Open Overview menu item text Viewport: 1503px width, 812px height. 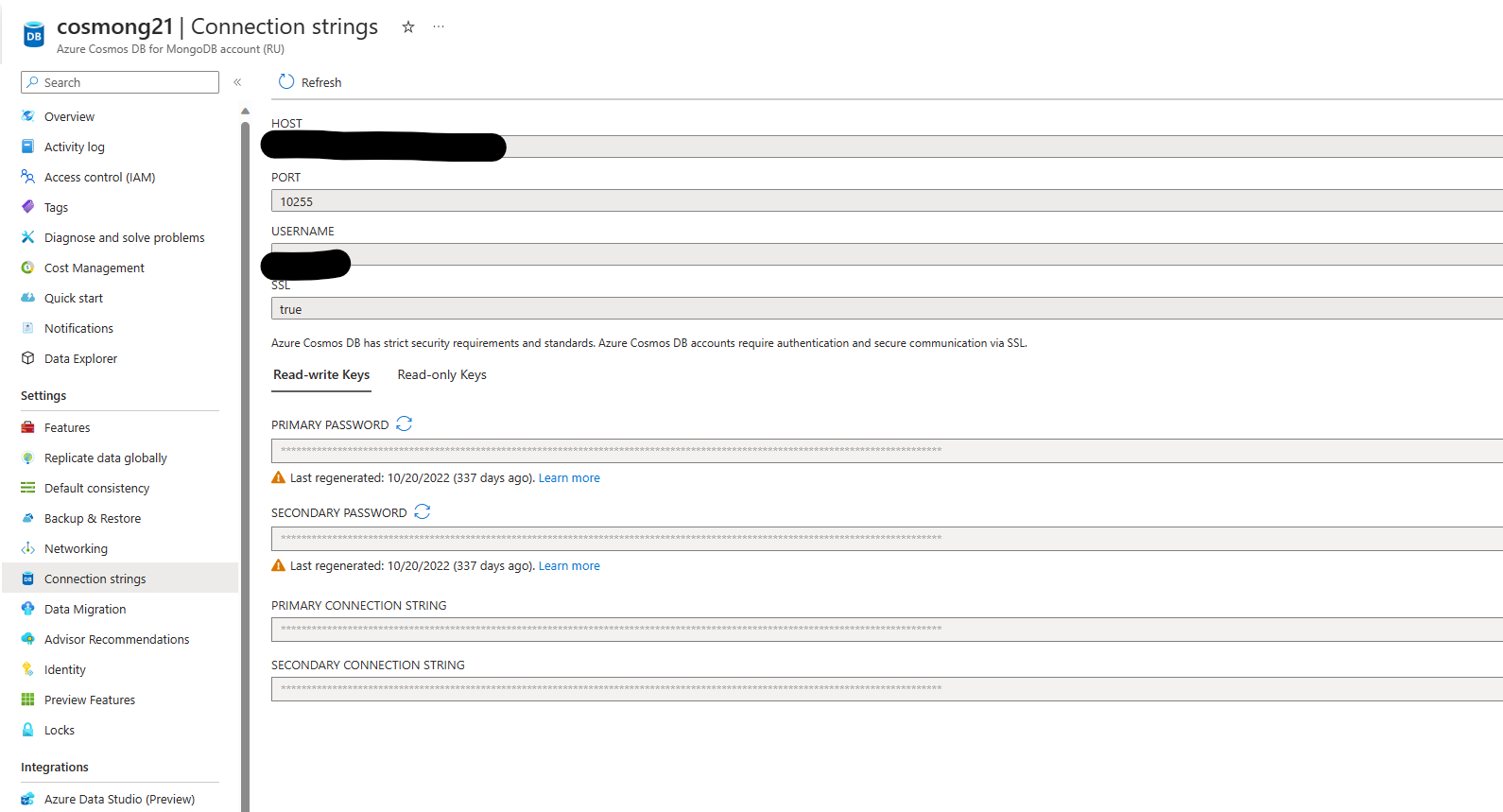tap(69, 117)
